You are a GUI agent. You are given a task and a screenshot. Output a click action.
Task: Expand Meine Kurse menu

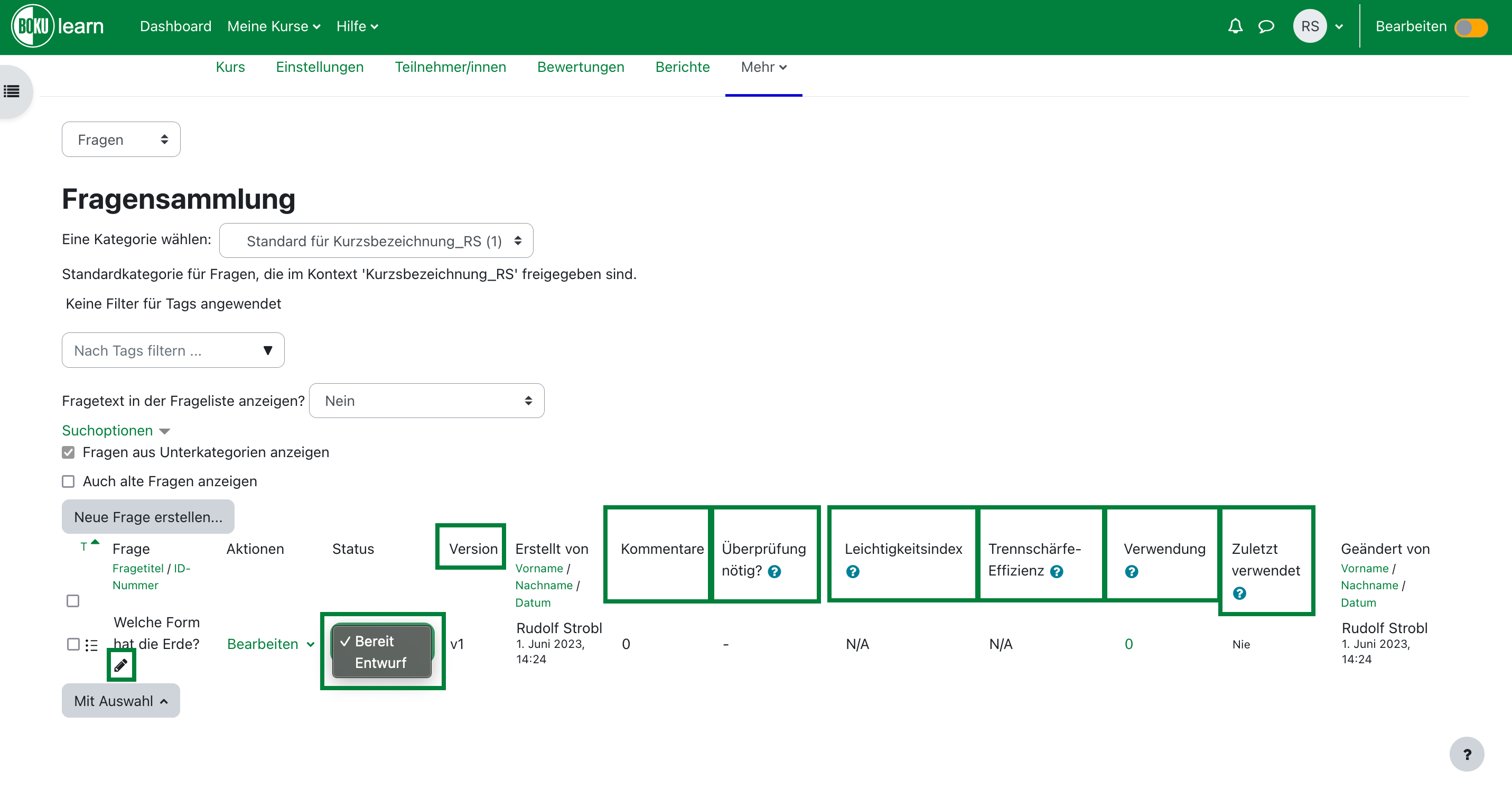tap(274, 26)
